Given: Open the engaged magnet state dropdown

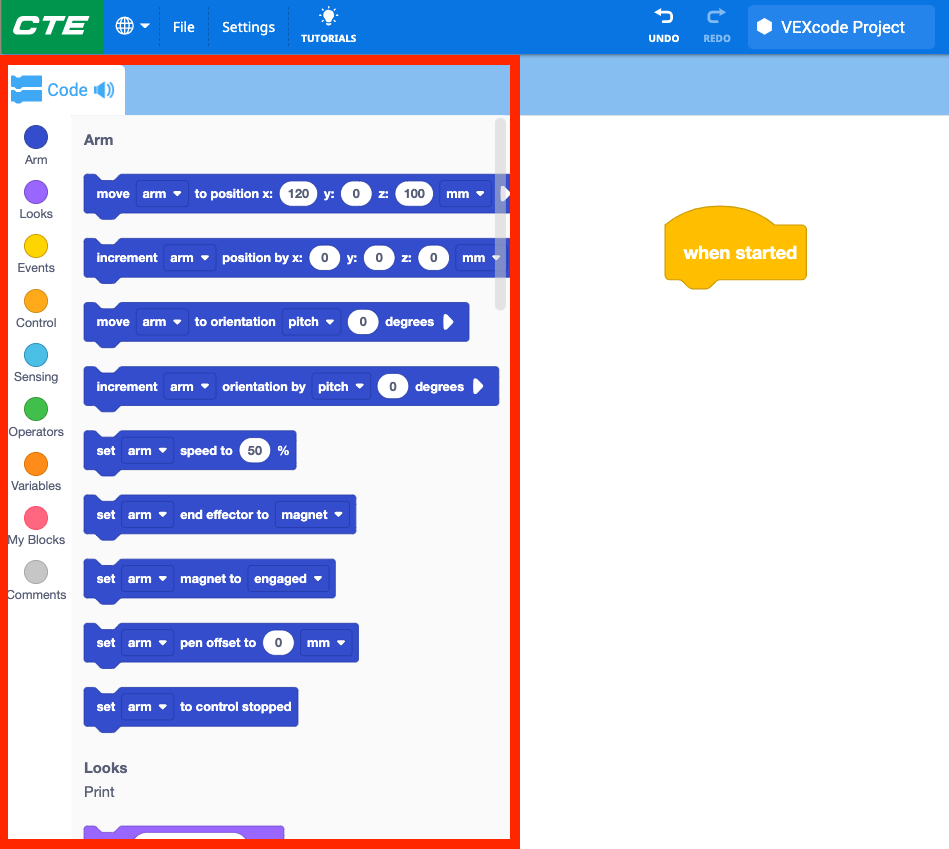Looking at the screenshot, I should click(x=288, y=579).
